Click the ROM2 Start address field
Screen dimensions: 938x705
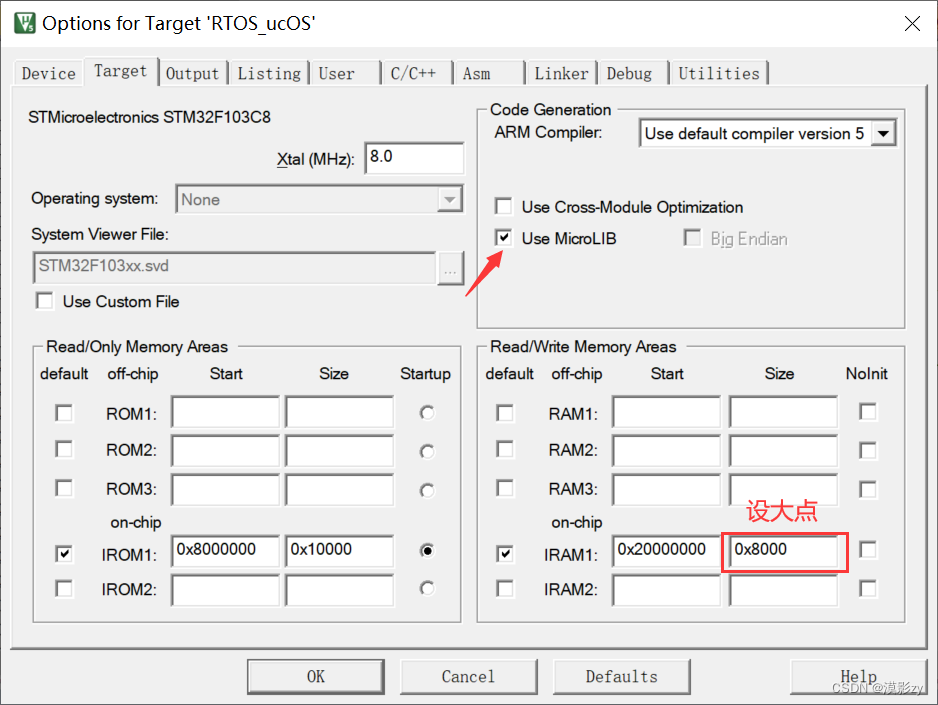point(225,450)
